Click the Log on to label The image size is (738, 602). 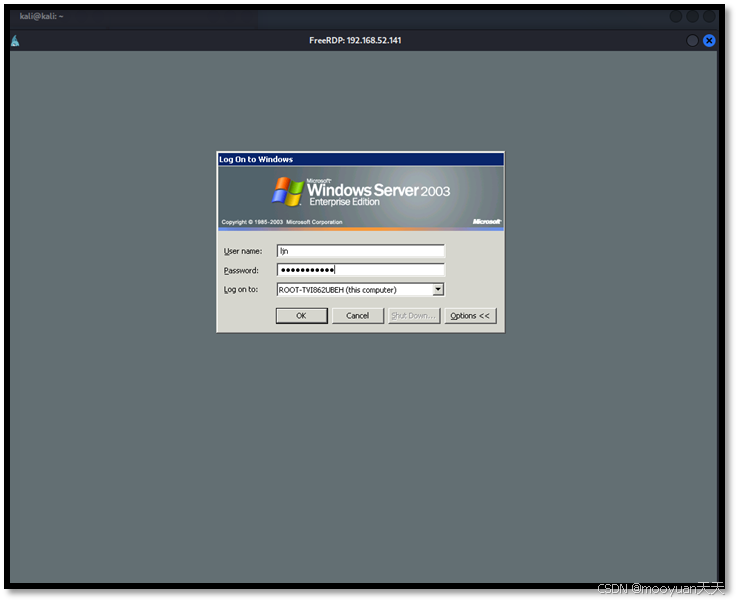pos(241,289)
